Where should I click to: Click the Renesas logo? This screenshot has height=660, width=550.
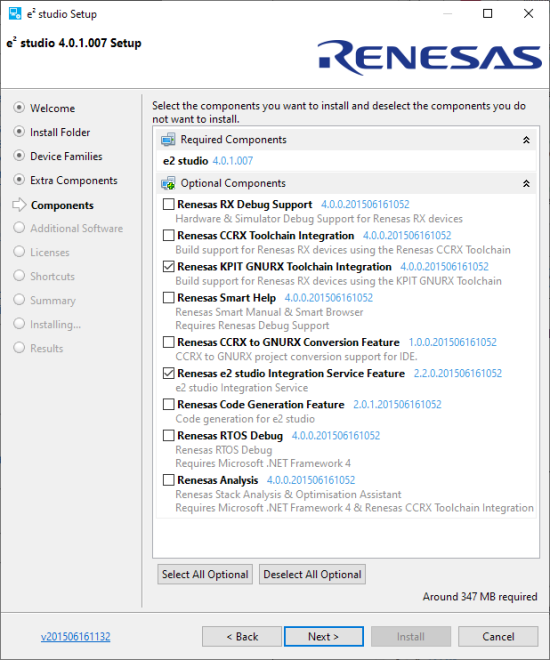(430, 57)
